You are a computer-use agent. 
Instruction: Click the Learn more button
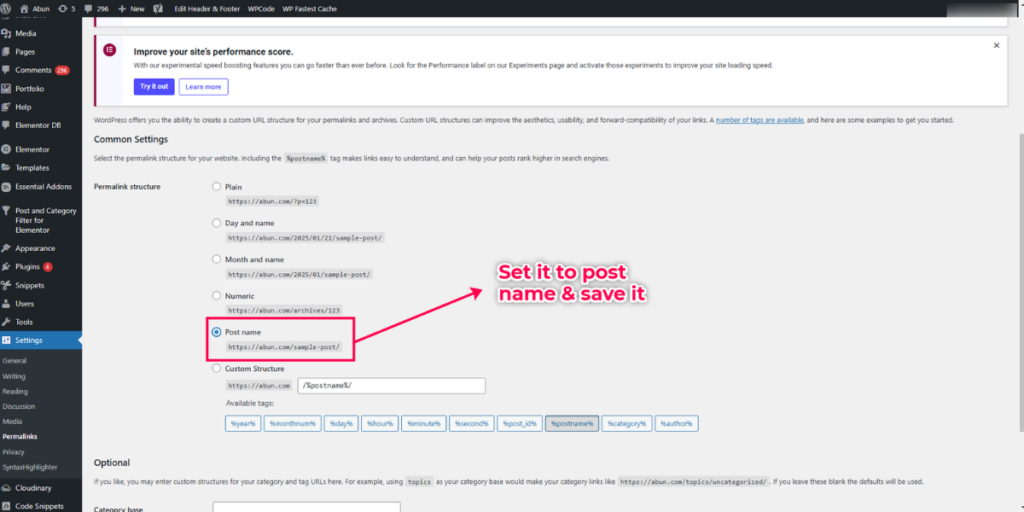tap(204, 87)
